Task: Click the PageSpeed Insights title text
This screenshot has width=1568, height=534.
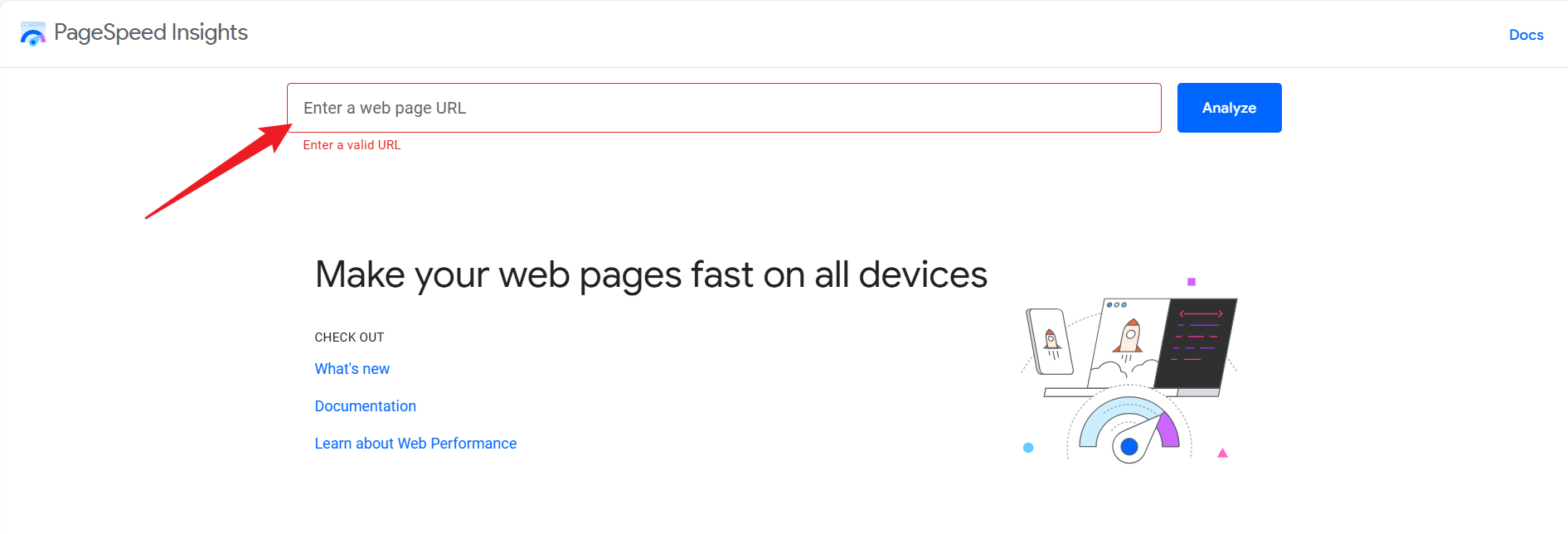Action: (x=151, y=32)
